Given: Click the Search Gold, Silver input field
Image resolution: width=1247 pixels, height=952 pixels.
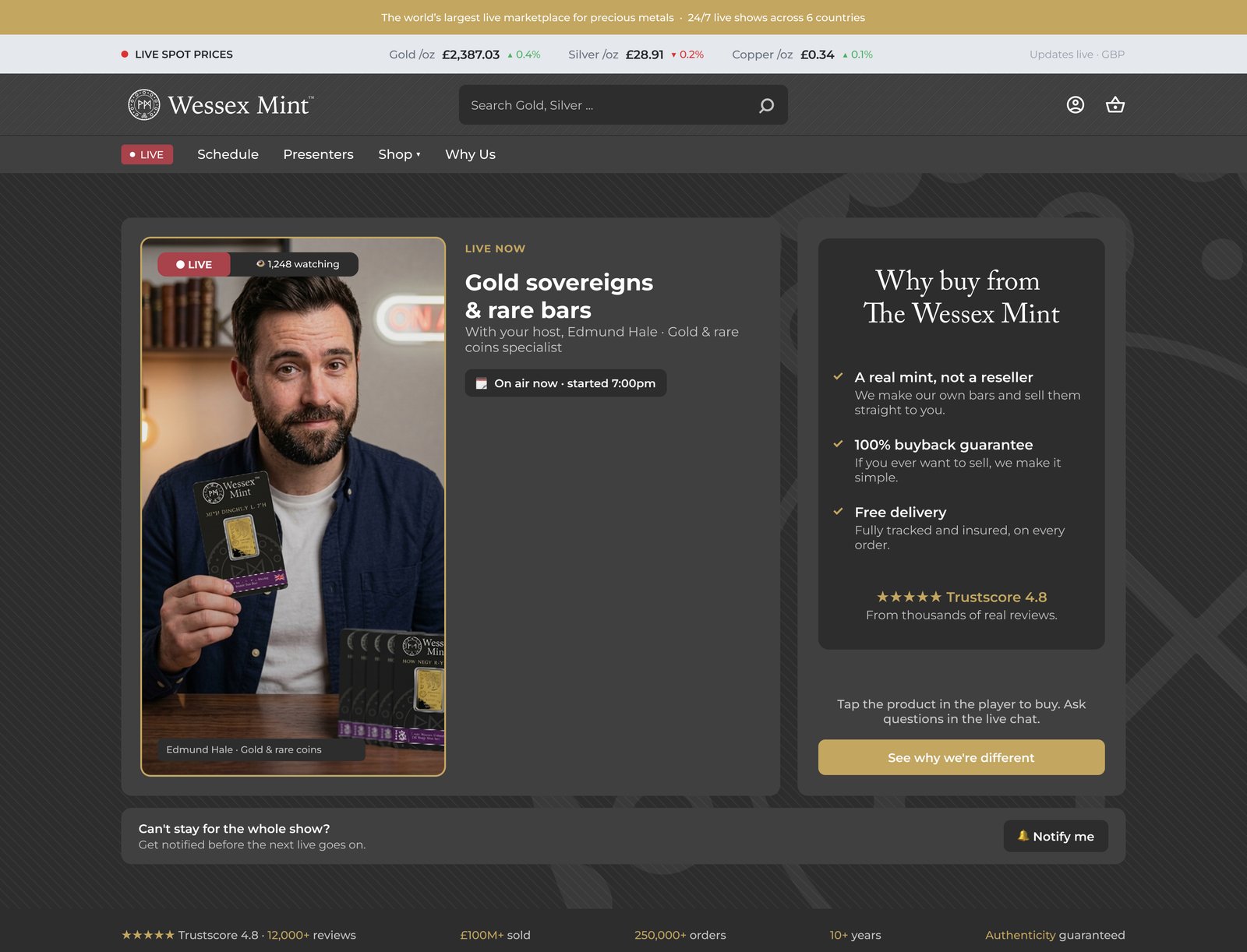Looking at the screenshot, I should (623, 105).
